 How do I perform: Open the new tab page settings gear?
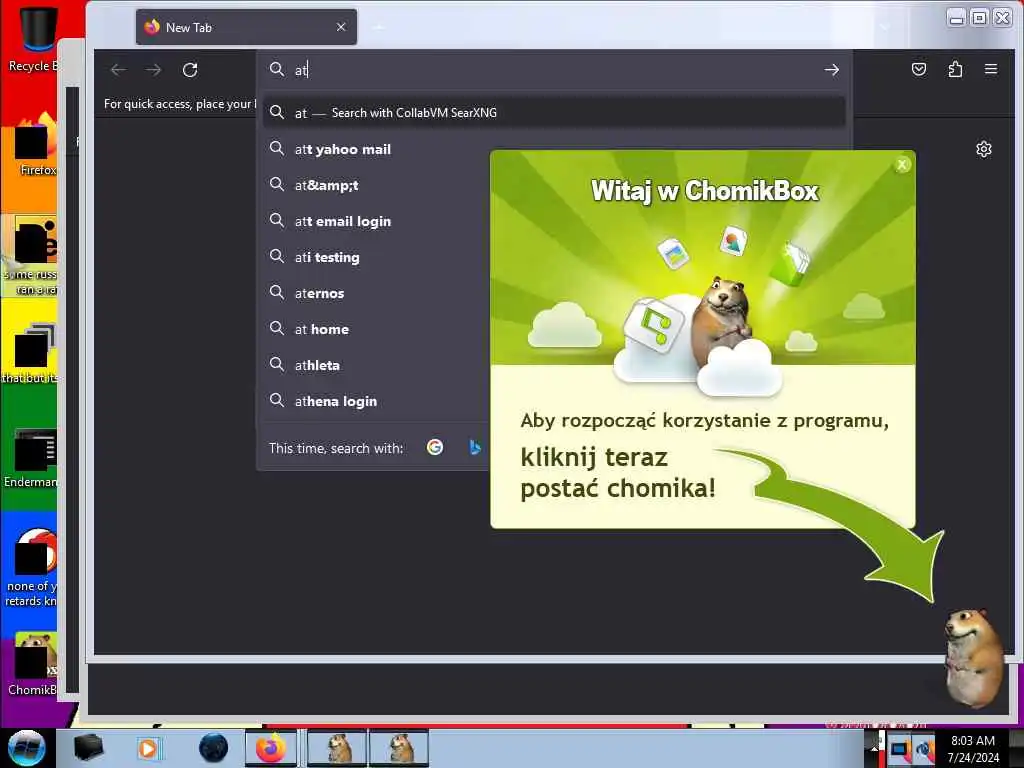pos(984,150)
